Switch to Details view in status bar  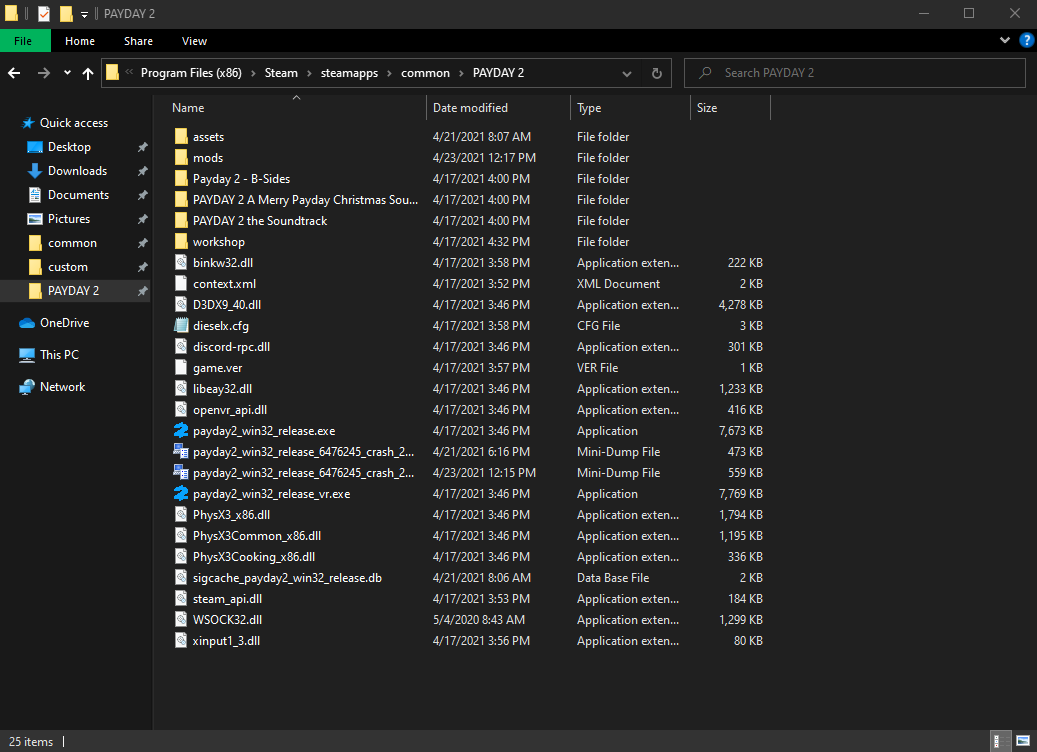1001,741
